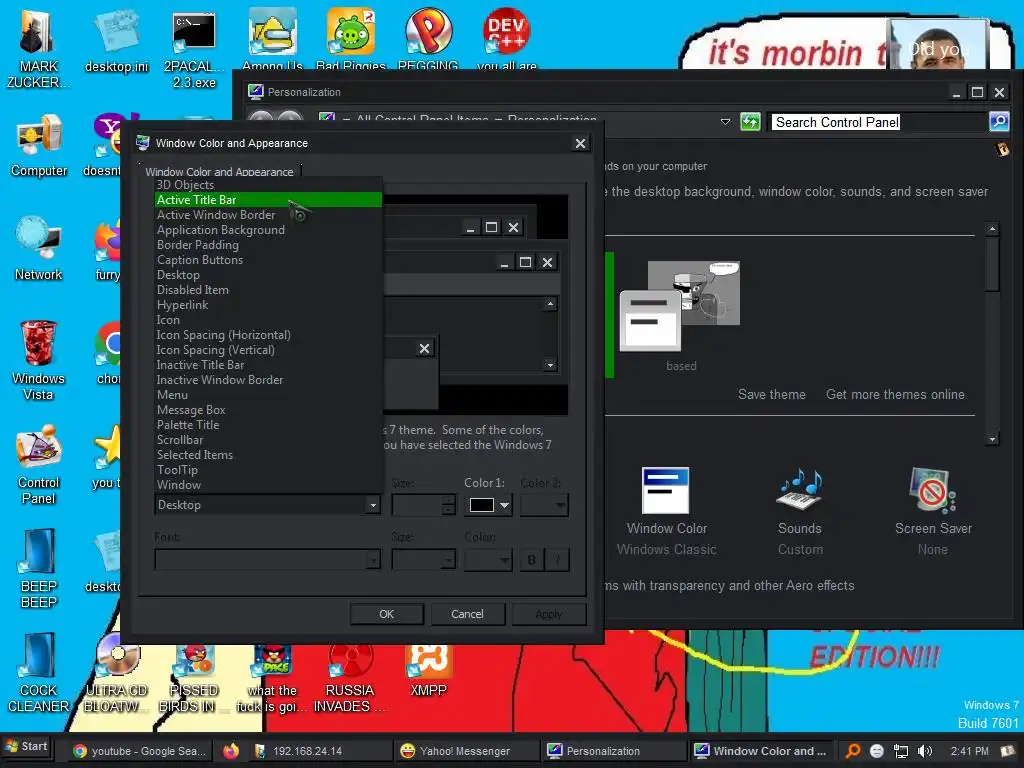Open the Color 1 dropdown swatch

point(488,505)
